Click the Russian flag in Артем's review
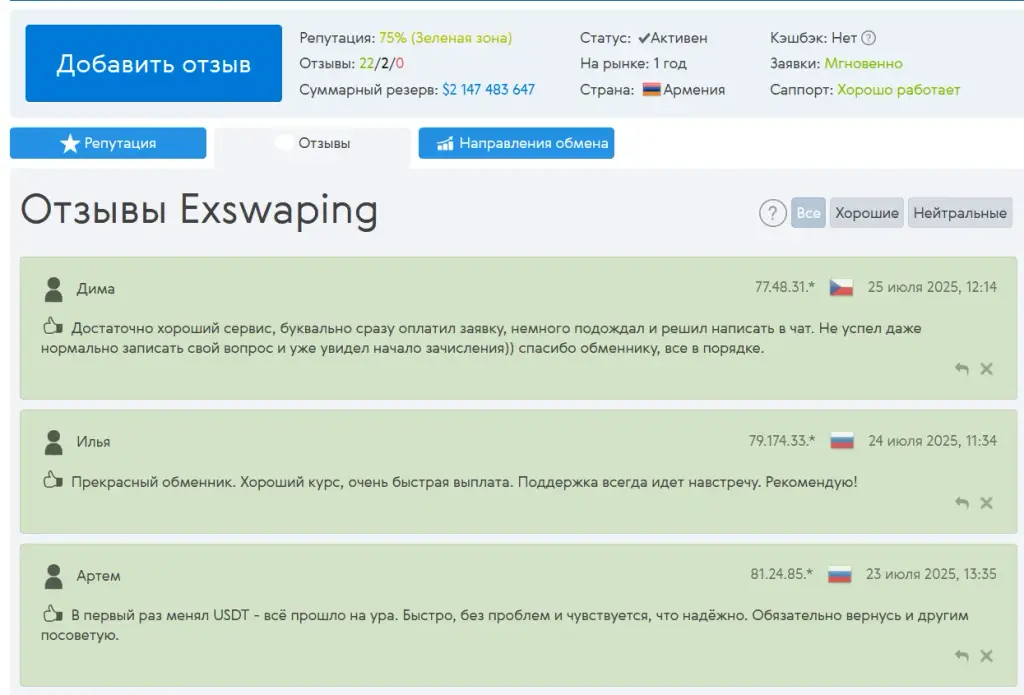This screenshot has height=695, width=1024. coord(839,575)
